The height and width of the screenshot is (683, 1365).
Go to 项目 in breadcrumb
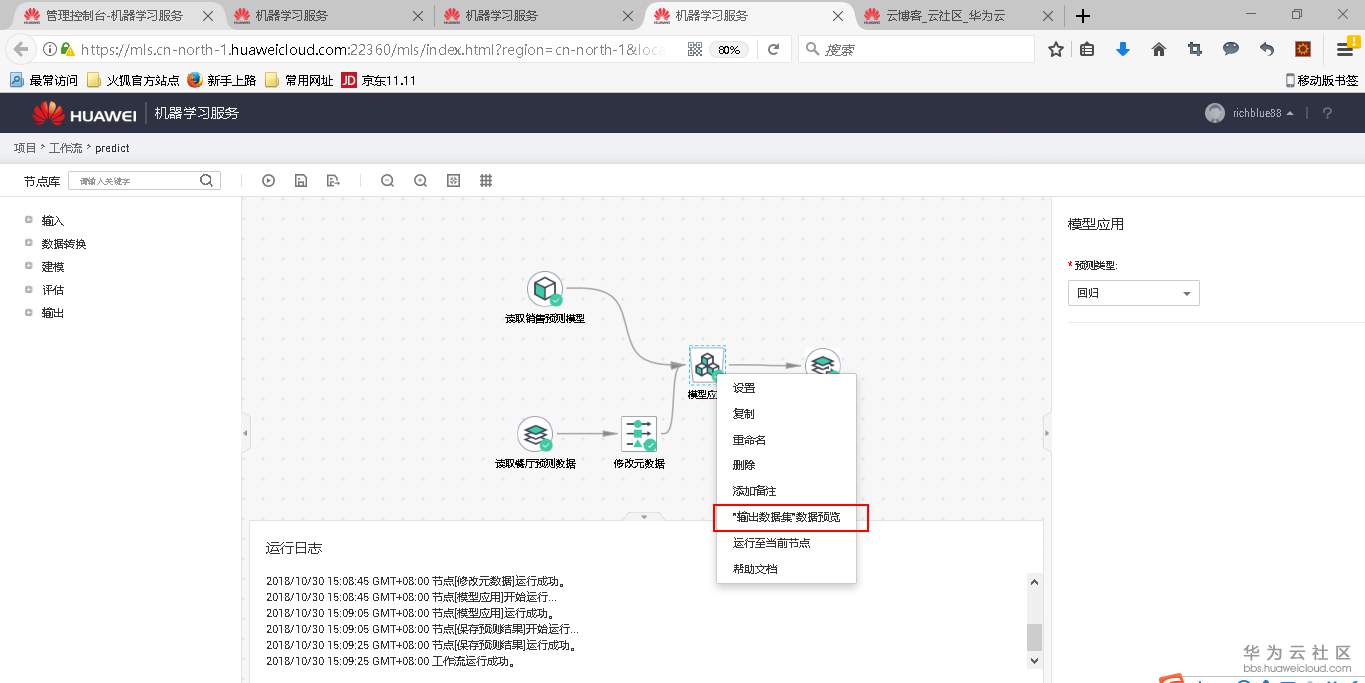tap(25, 148)
